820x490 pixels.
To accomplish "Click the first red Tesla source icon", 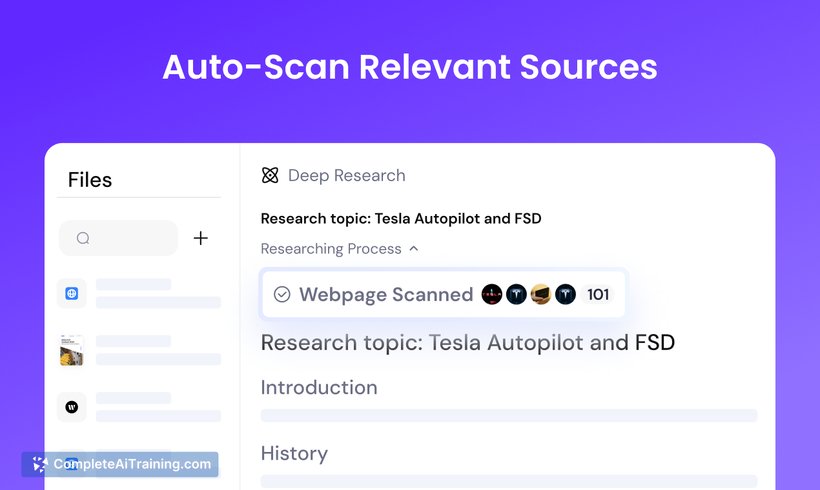I will pos(492,294).
